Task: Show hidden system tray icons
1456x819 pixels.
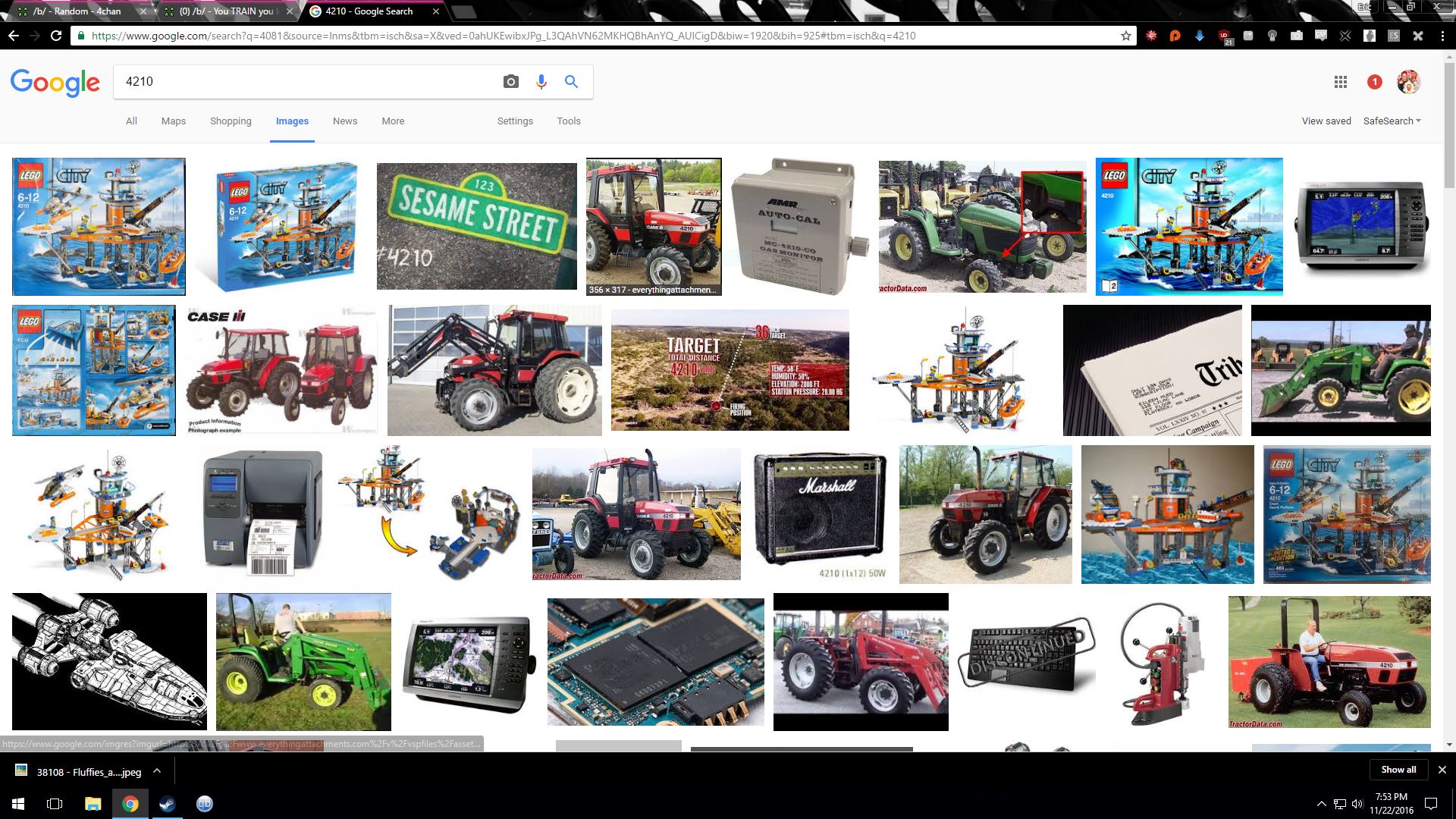Action: point(1321,804)
